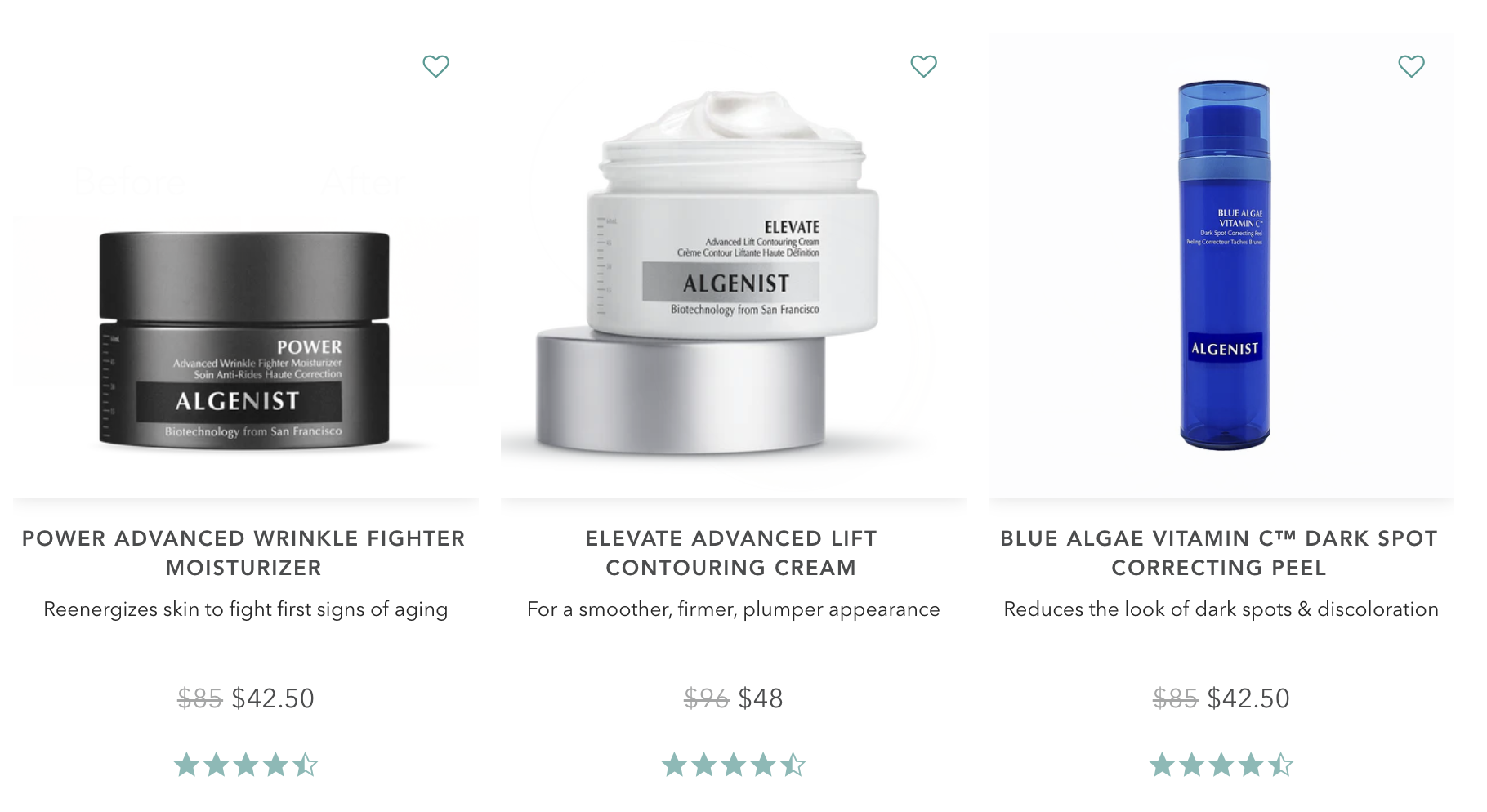Screen dimensions: 1487x812
Task: Add Elevate Contouring Cream to wishlist heart
Action: click(923, 66)
